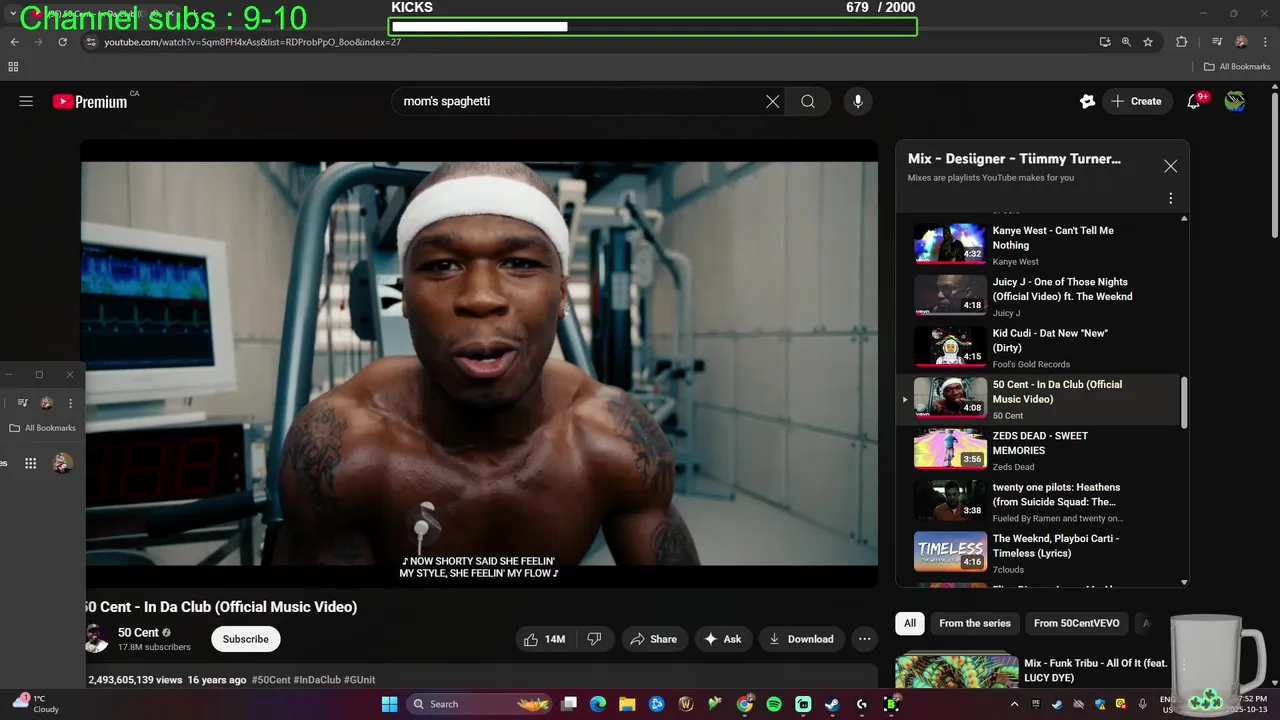1280x720 pixels.
Task: Select the All filter chip
Action: click(x=910, y=623)
